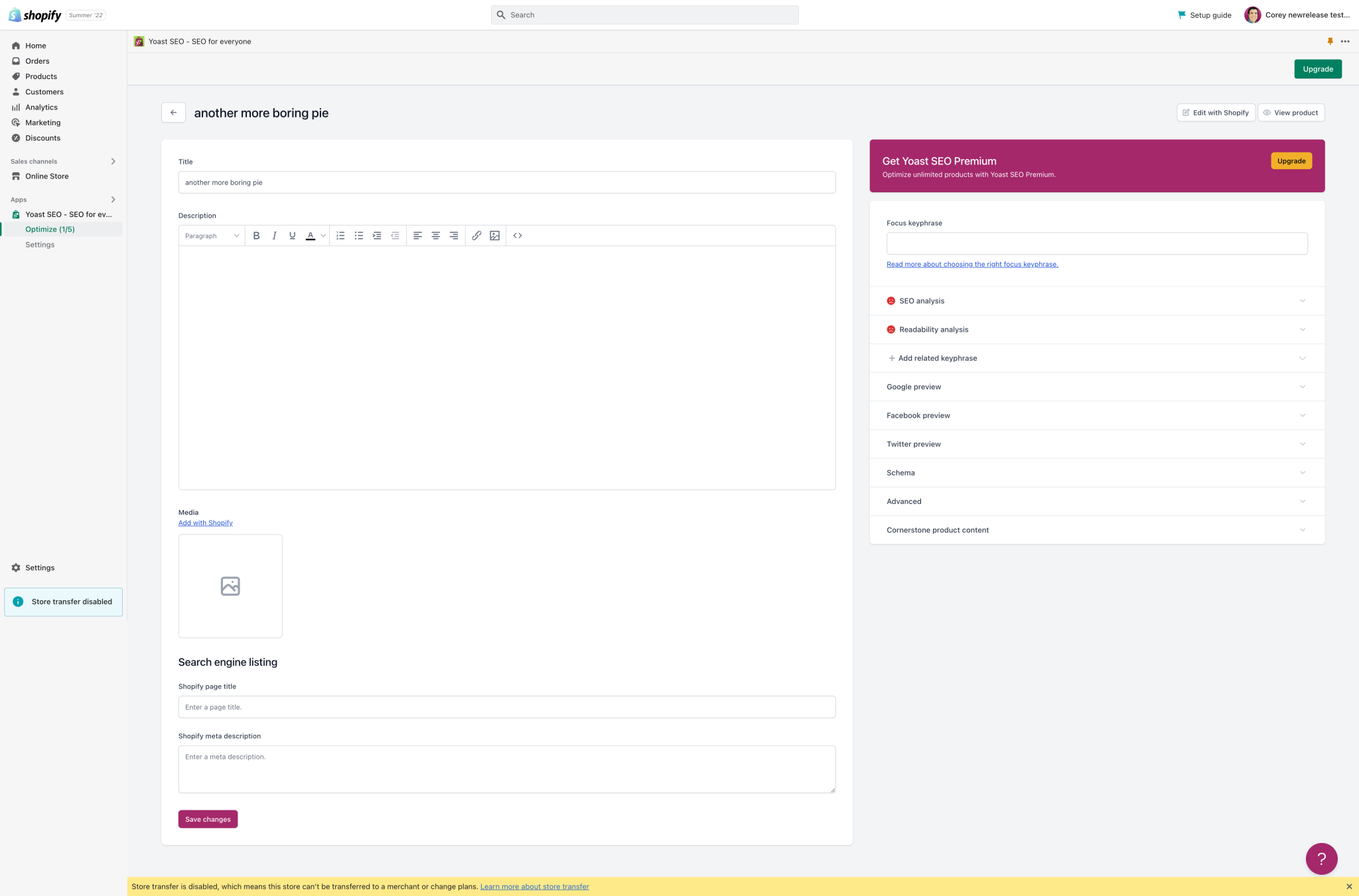
Task: Click Edit with Shopify button
Action: tap(1216, 113)
